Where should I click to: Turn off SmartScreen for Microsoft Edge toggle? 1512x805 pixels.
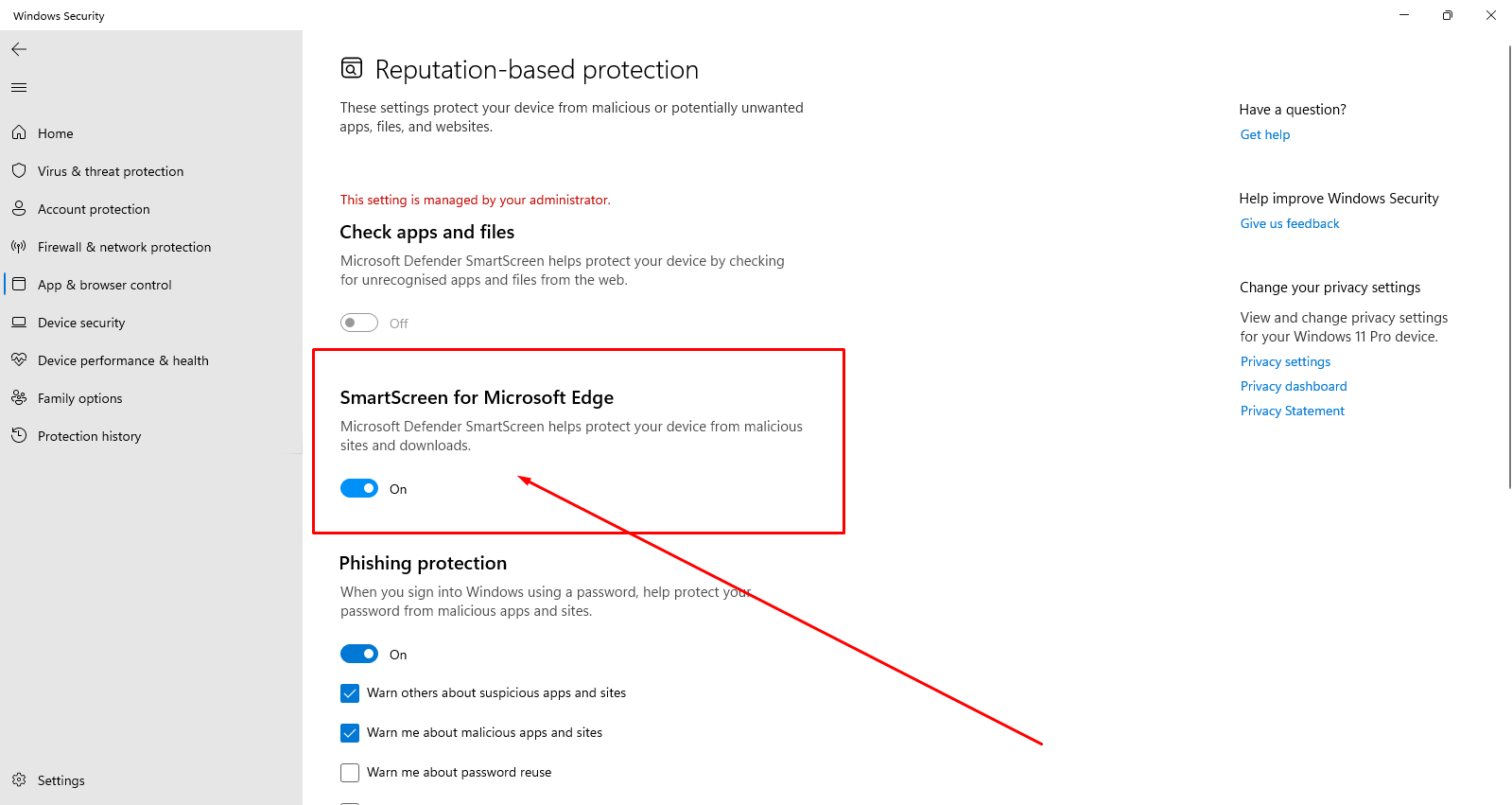point(359,489)
